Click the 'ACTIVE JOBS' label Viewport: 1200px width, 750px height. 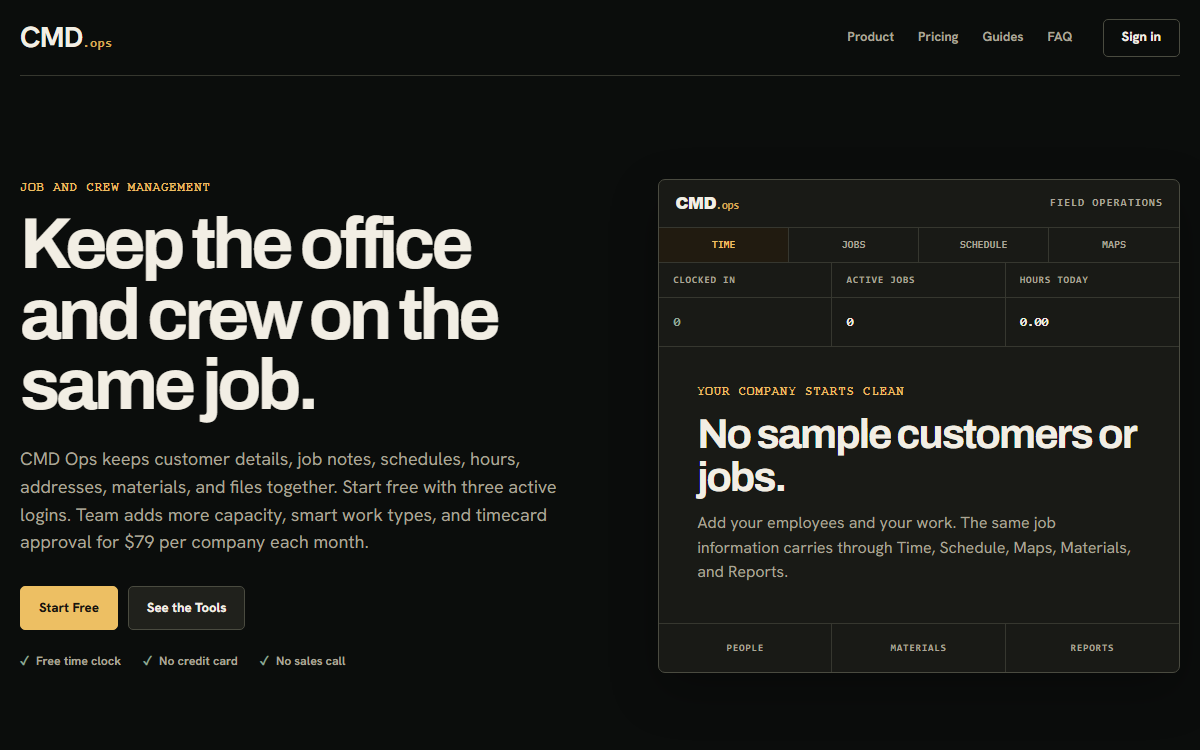(881, 280)
